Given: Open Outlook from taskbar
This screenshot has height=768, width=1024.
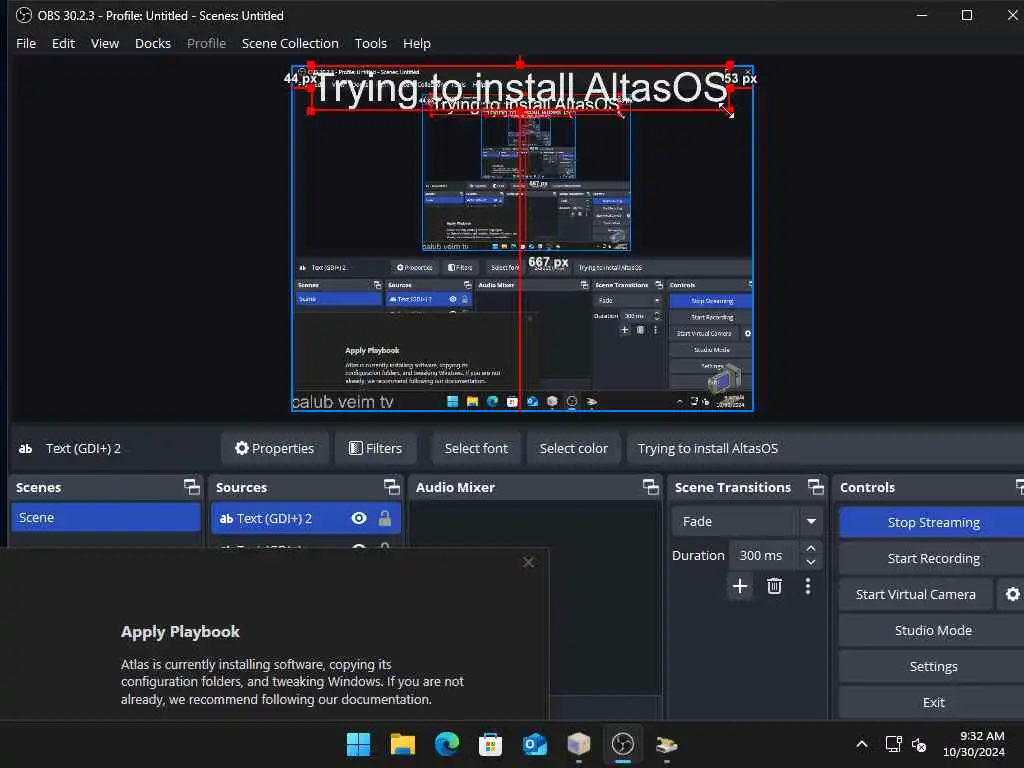Looking at the screenshot, I should point(535,744).
